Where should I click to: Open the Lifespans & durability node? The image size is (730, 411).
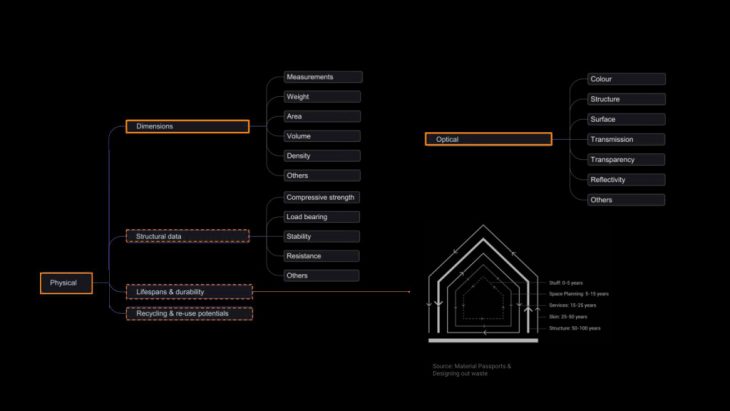[188, 291]
